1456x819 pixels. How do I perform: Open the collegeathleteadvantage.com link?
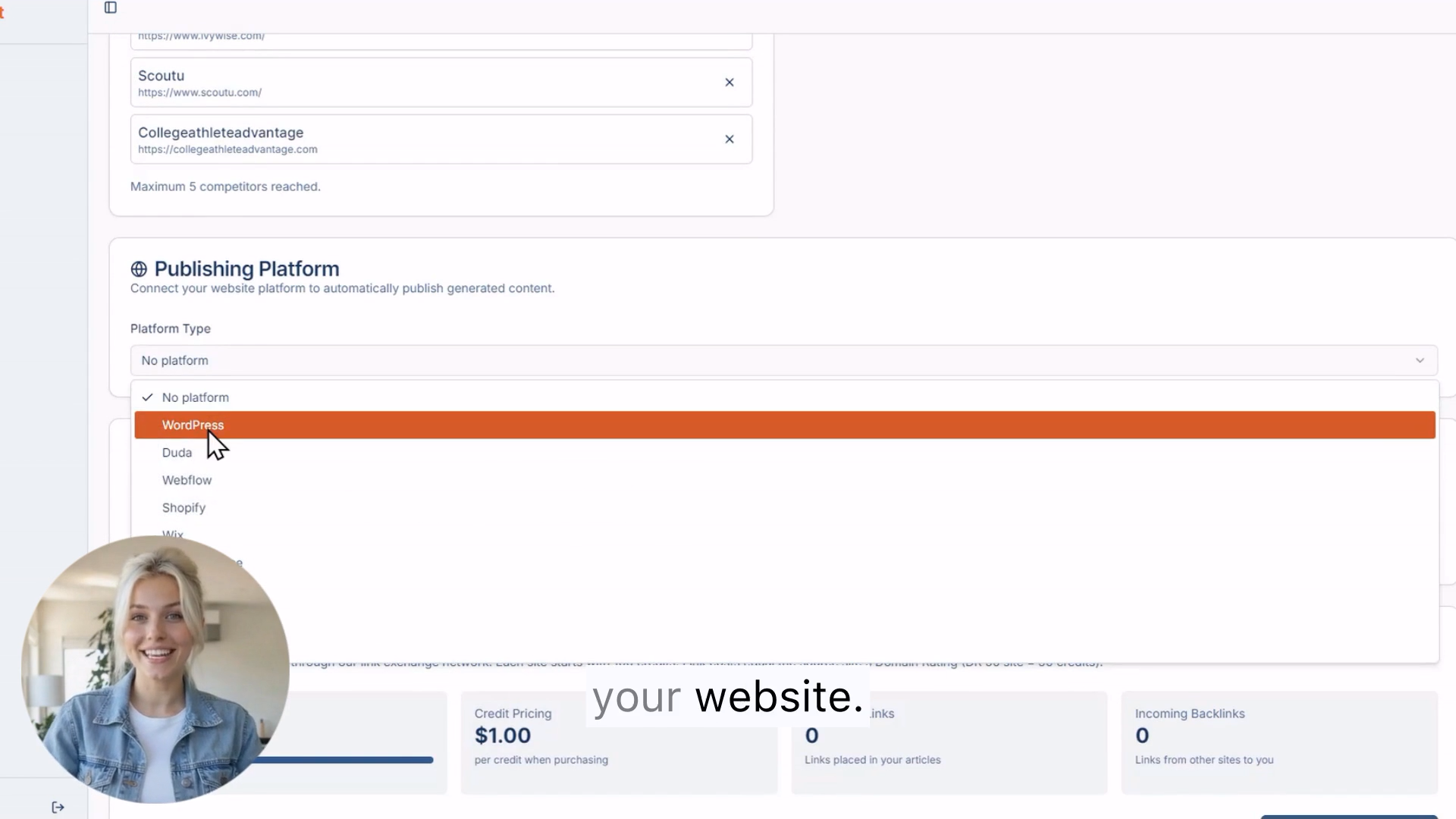(x=227, y=149)
